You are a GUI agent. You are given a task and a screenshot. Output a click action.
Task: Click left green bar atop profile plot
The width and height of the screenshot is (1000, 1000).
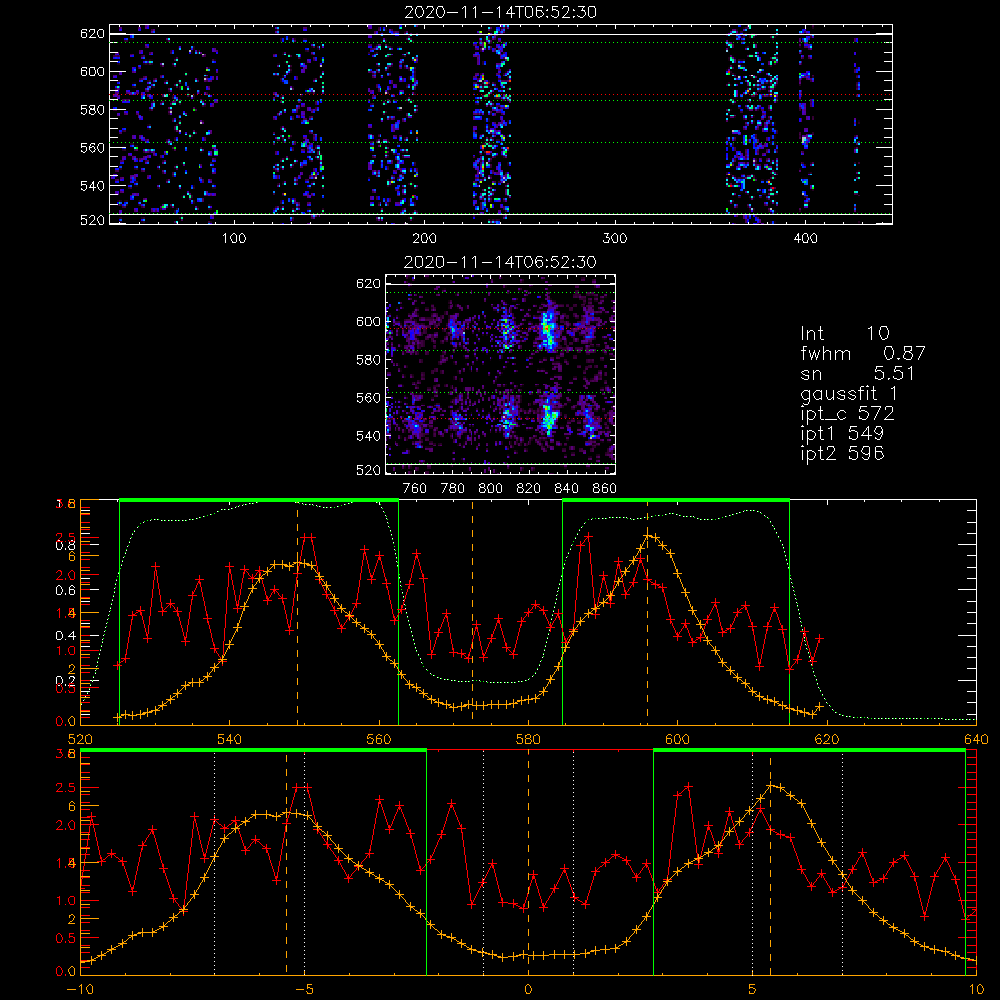tap(259, 500)
